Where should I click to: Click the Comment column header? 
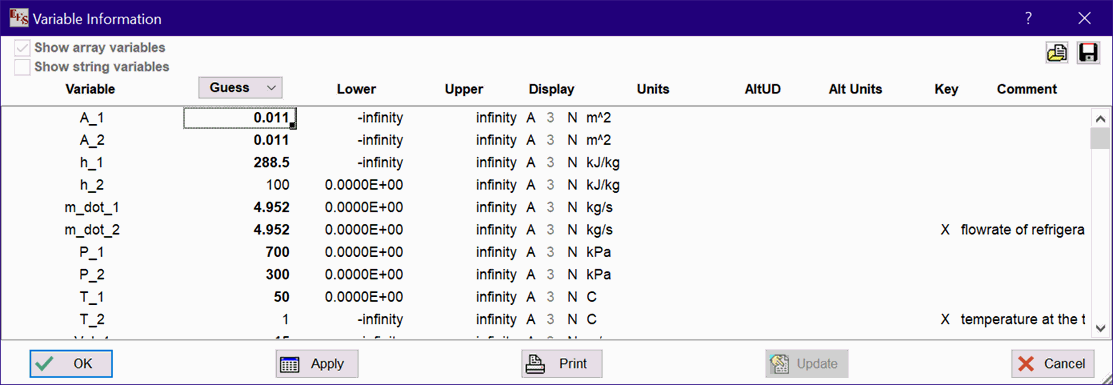coord(1026,90)
